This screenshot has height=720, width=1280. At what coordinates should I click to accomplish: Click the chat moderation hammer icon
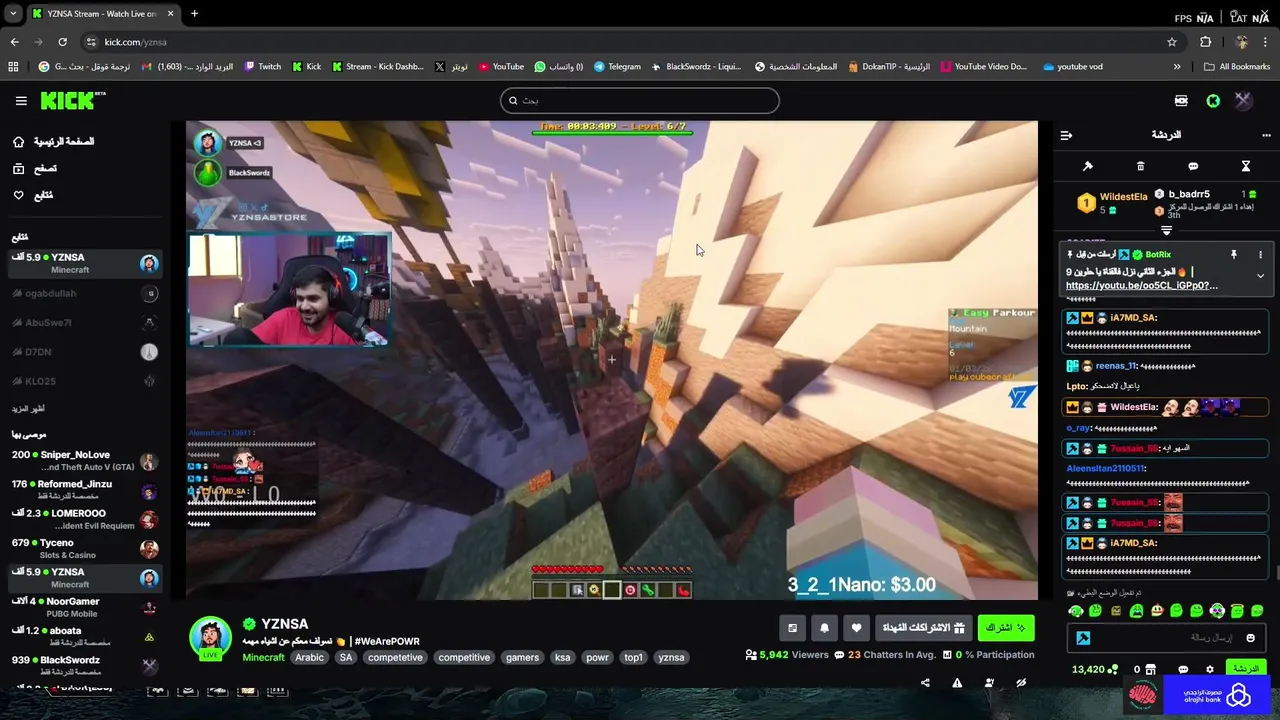click(x=1088, y=166)
